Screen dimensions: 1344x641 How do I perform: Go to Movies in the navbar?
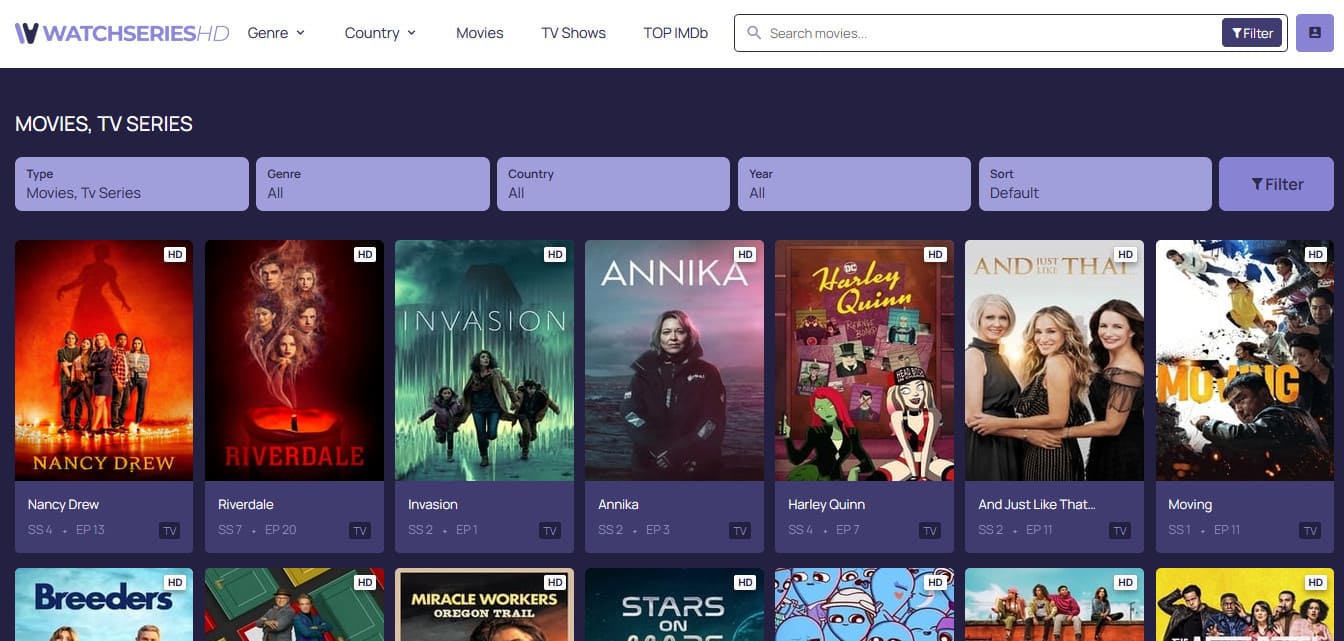(480, 33)
